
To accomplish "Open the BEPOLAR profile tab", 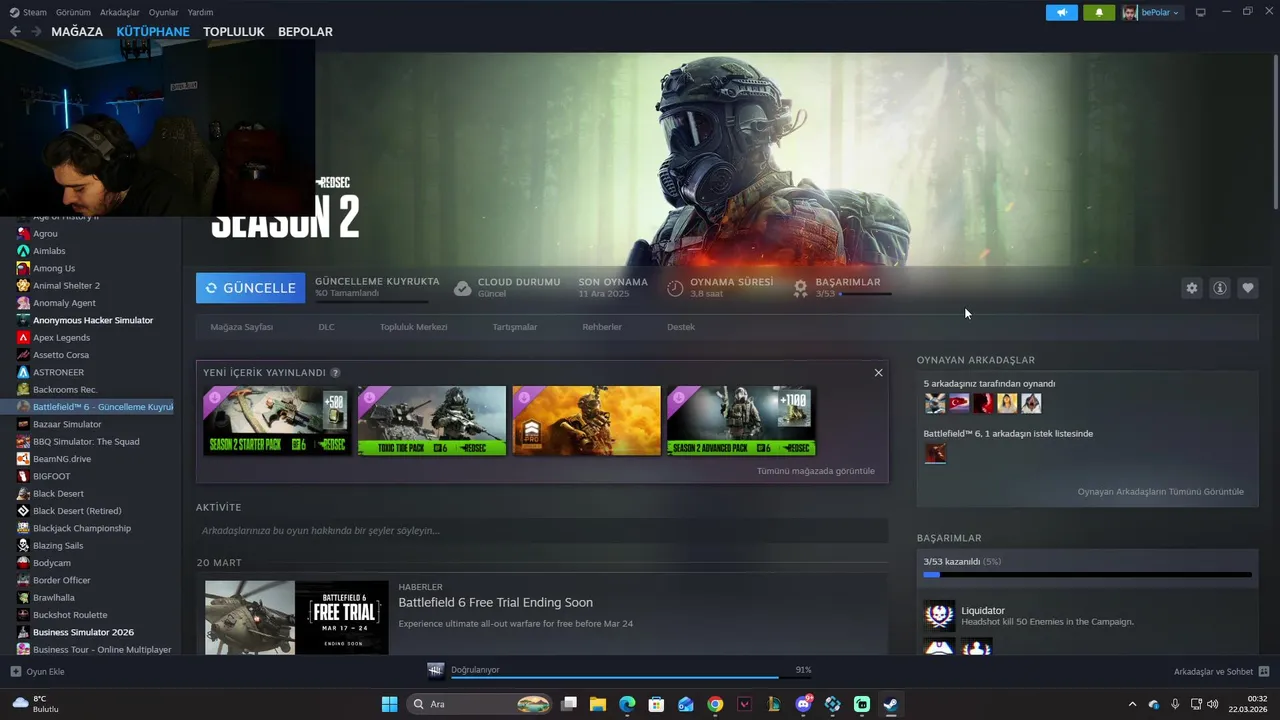I will pos(305,31).
